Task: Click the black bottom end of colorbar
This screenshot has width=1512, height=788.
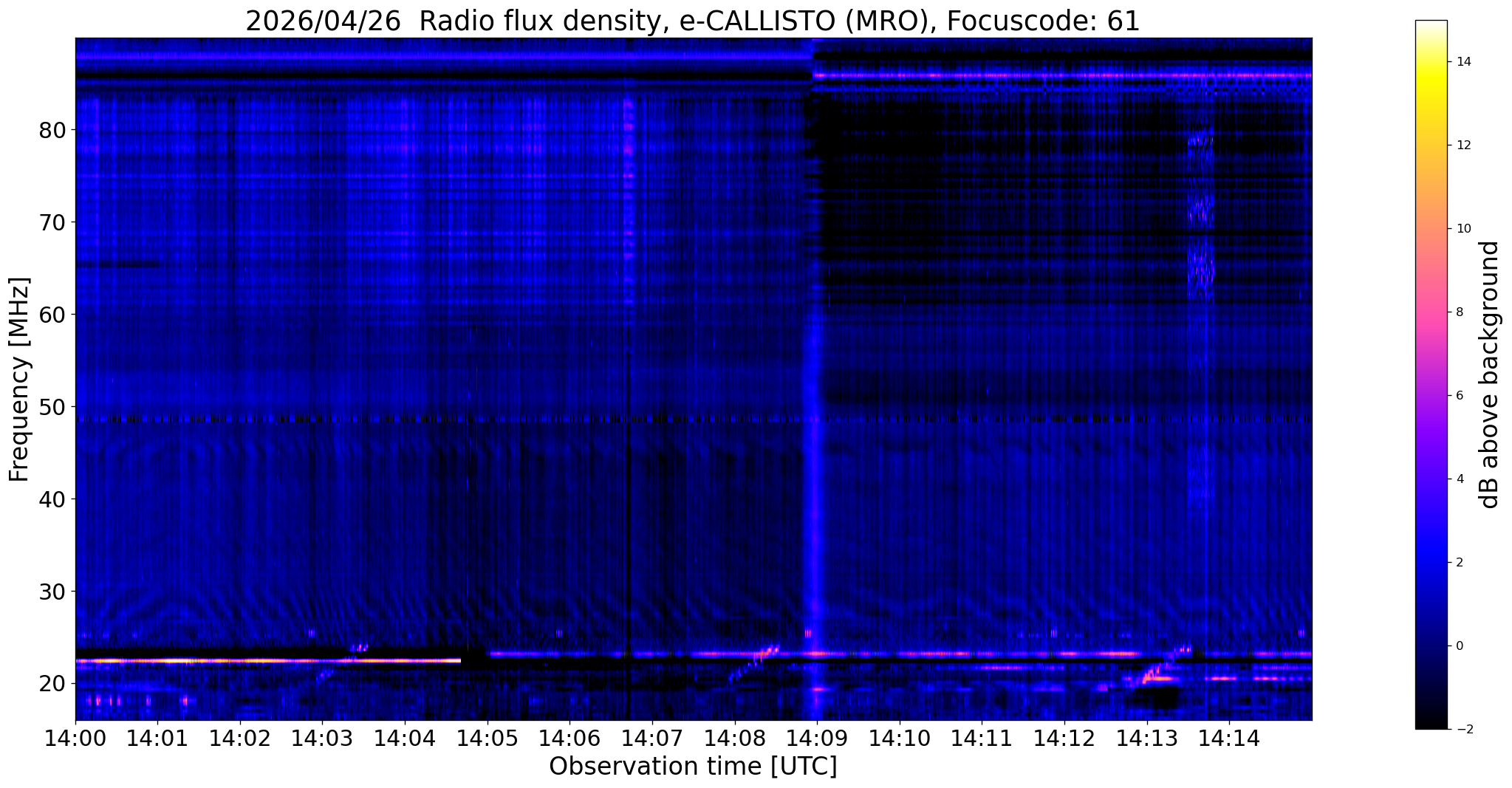Action: coord(1431,725)
